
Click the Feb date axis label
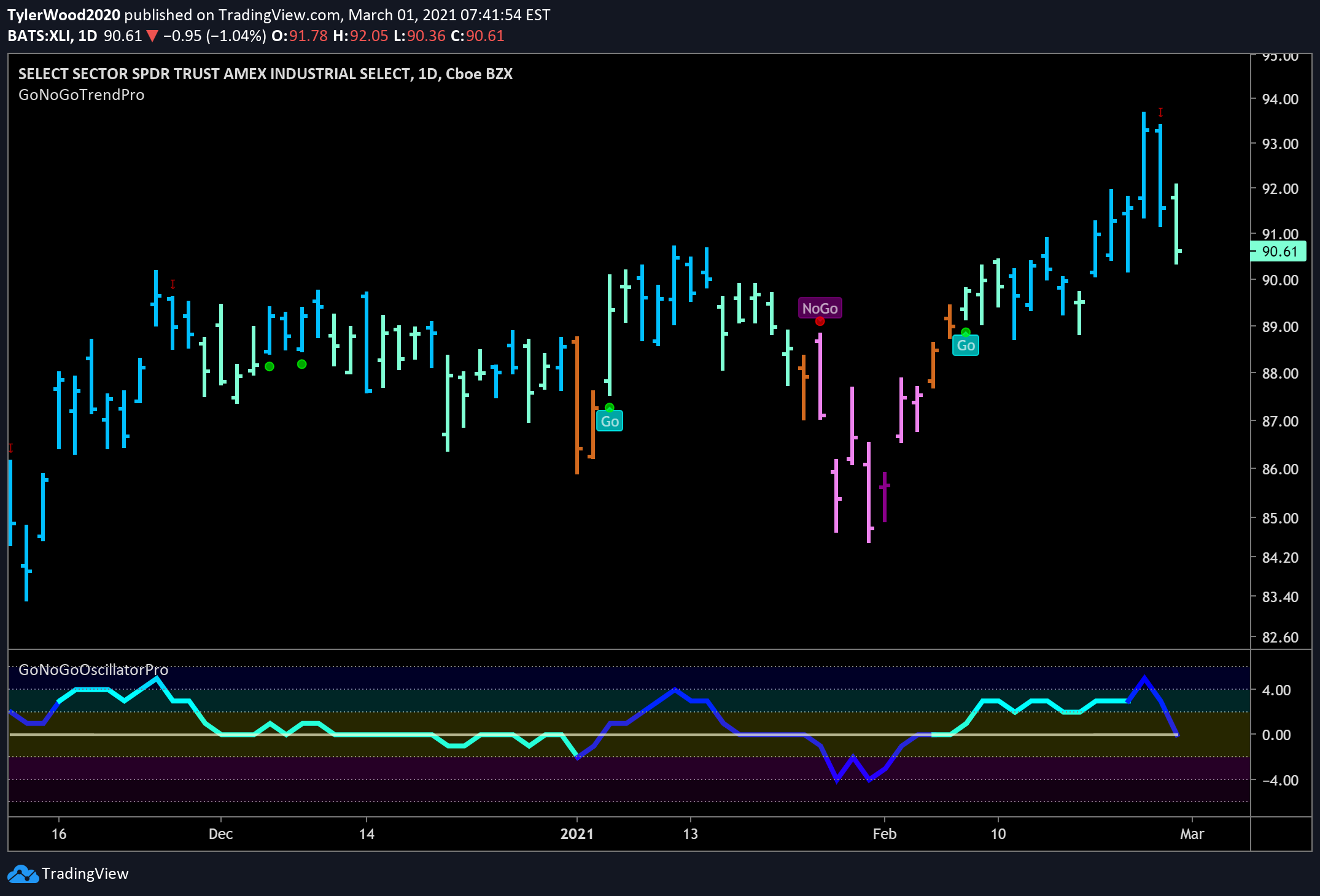coord(885,834)
